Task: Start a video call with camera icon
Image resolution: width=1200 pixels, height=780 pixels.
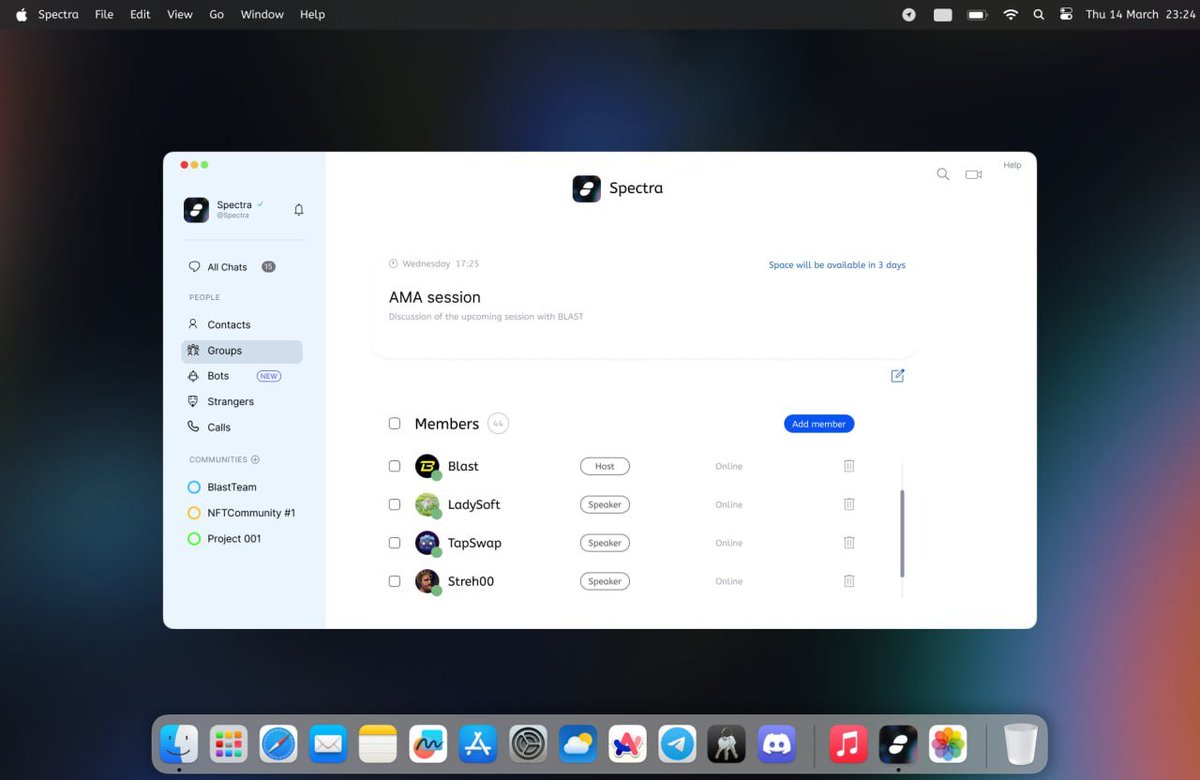Action: 973,174
